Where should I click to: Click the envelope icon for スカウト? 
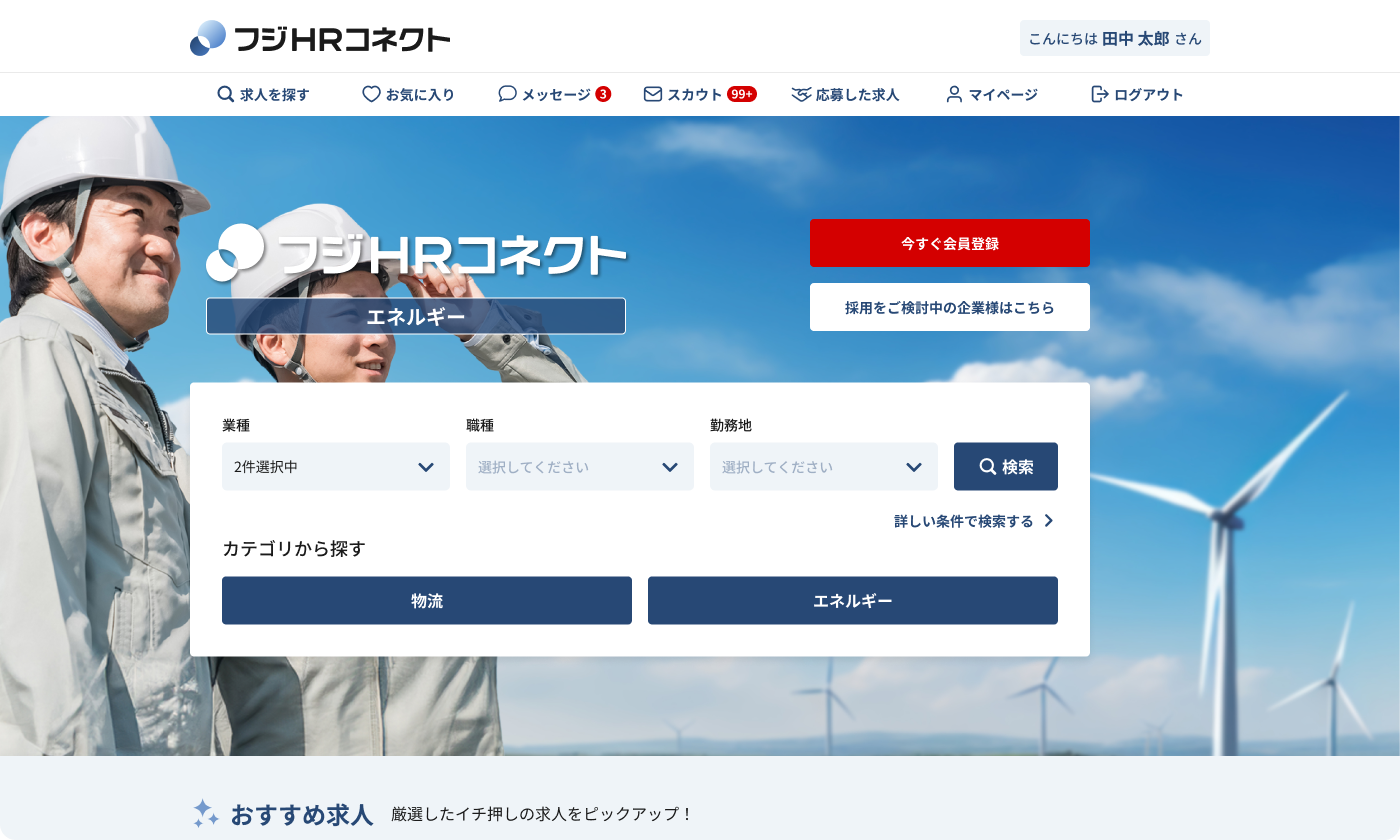pyautogui.click(x=652, y=94)
